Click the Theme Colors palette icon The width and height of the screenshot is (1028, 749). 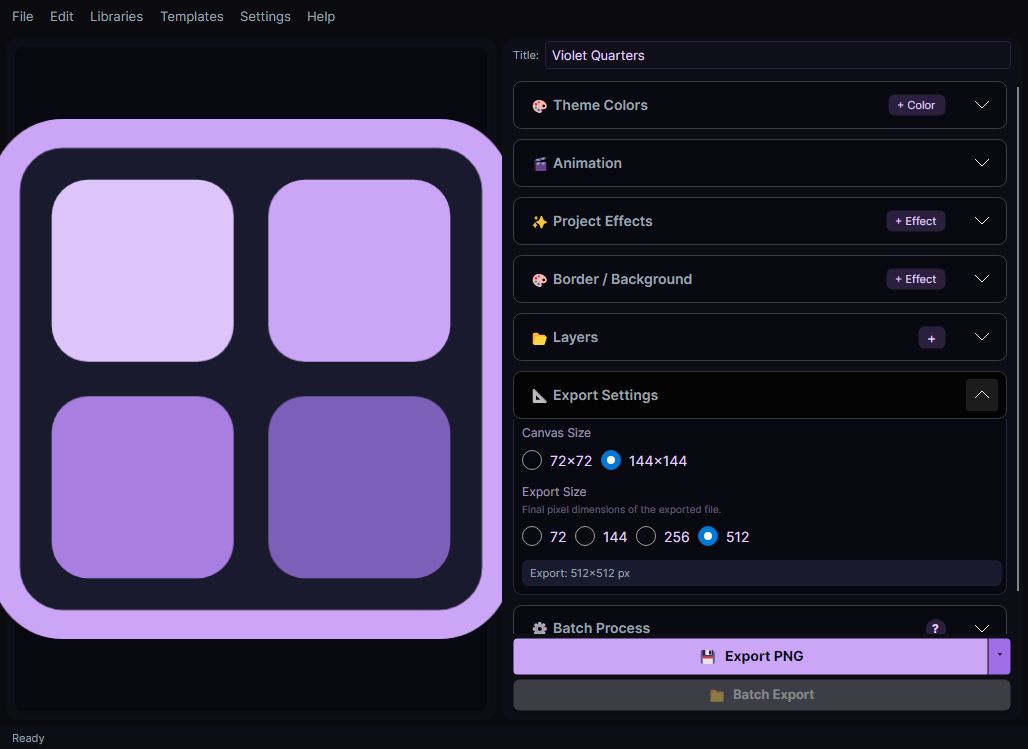540,106
